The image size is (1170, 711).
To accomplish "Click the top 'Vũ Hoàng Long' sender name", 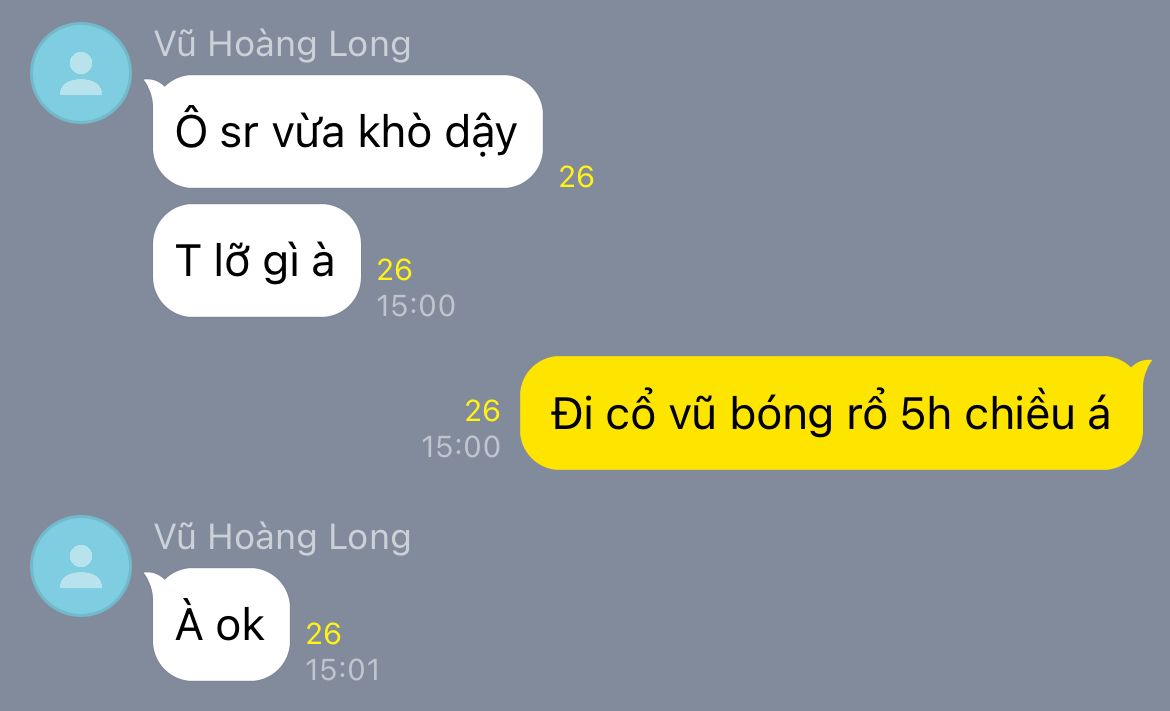I will pos(282,44).
